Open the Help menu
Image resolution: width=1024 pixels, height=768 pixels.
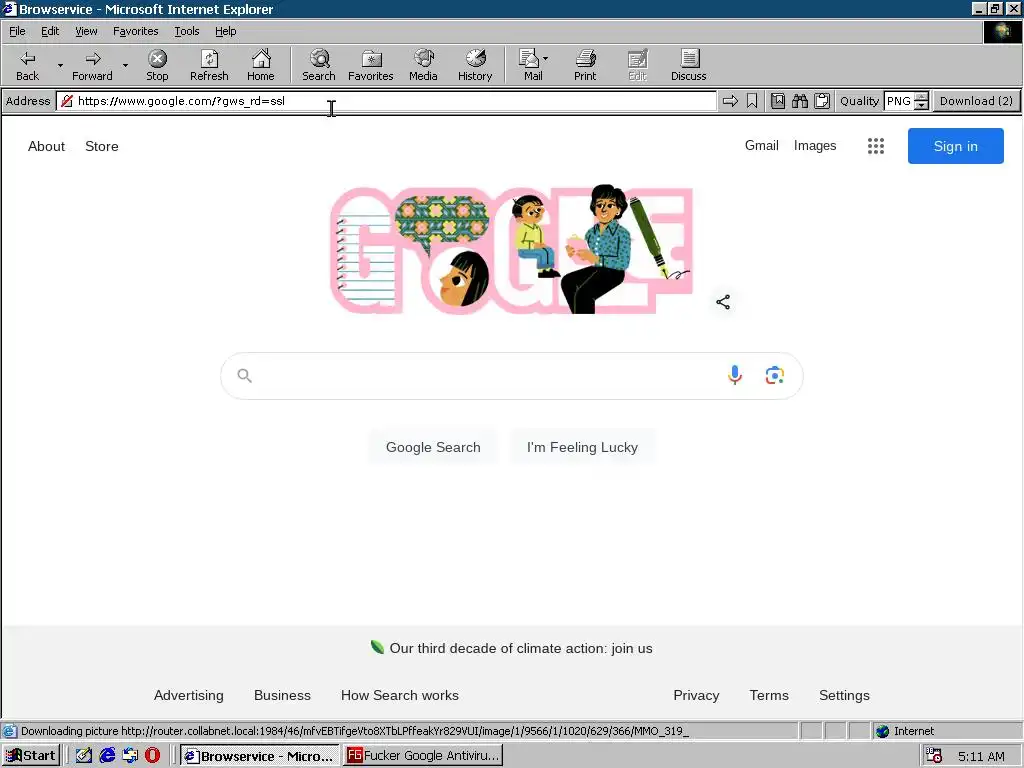coord(225,31)
